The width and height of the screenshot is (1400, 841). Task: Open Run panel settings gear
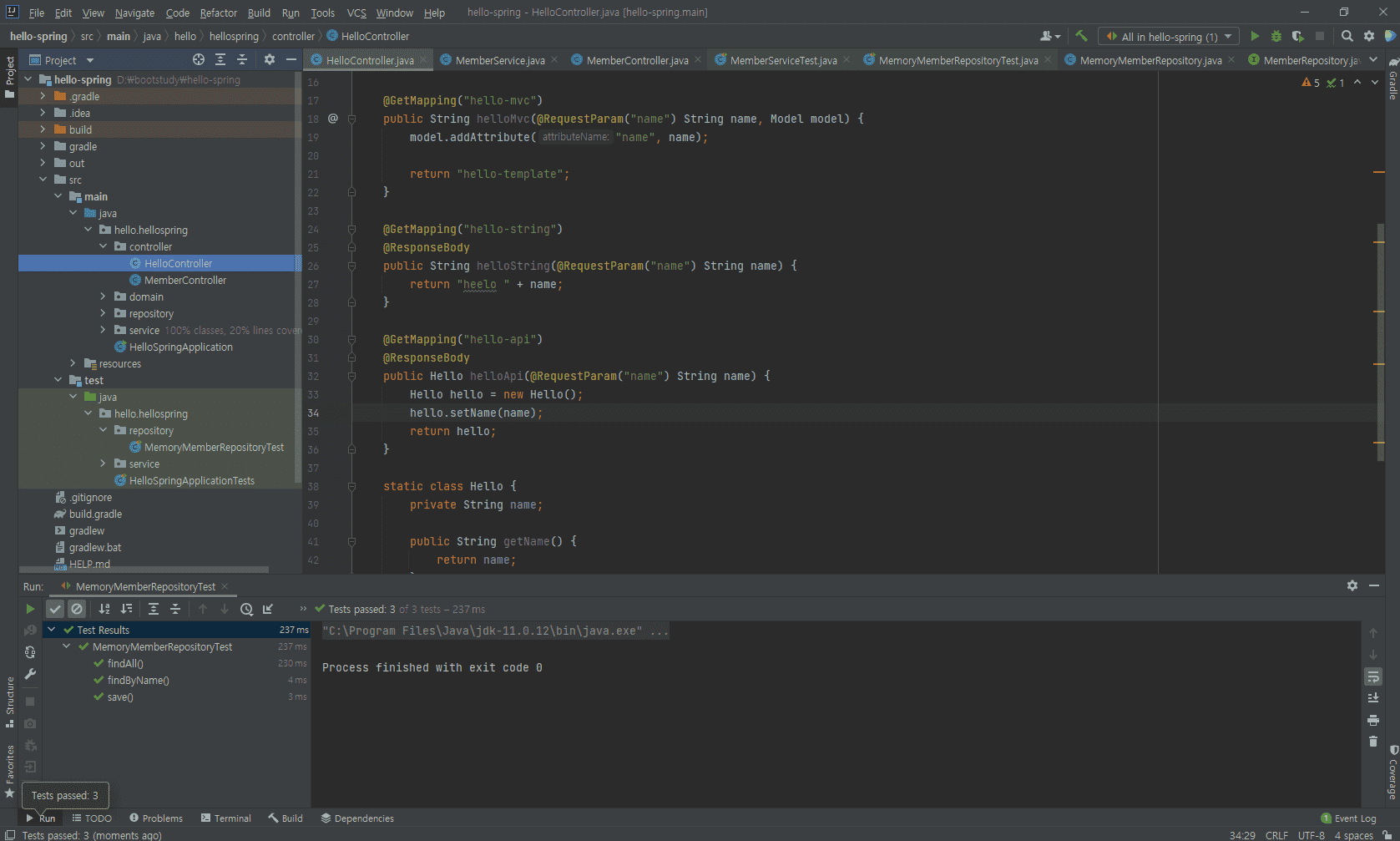[1352, 585]
